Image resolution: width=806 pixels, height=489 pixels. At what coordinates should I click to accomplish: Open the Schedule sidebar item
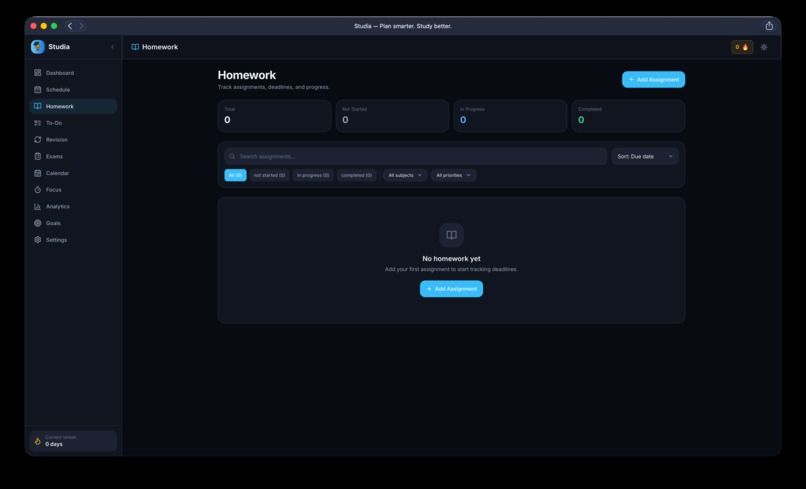(73, 89)
